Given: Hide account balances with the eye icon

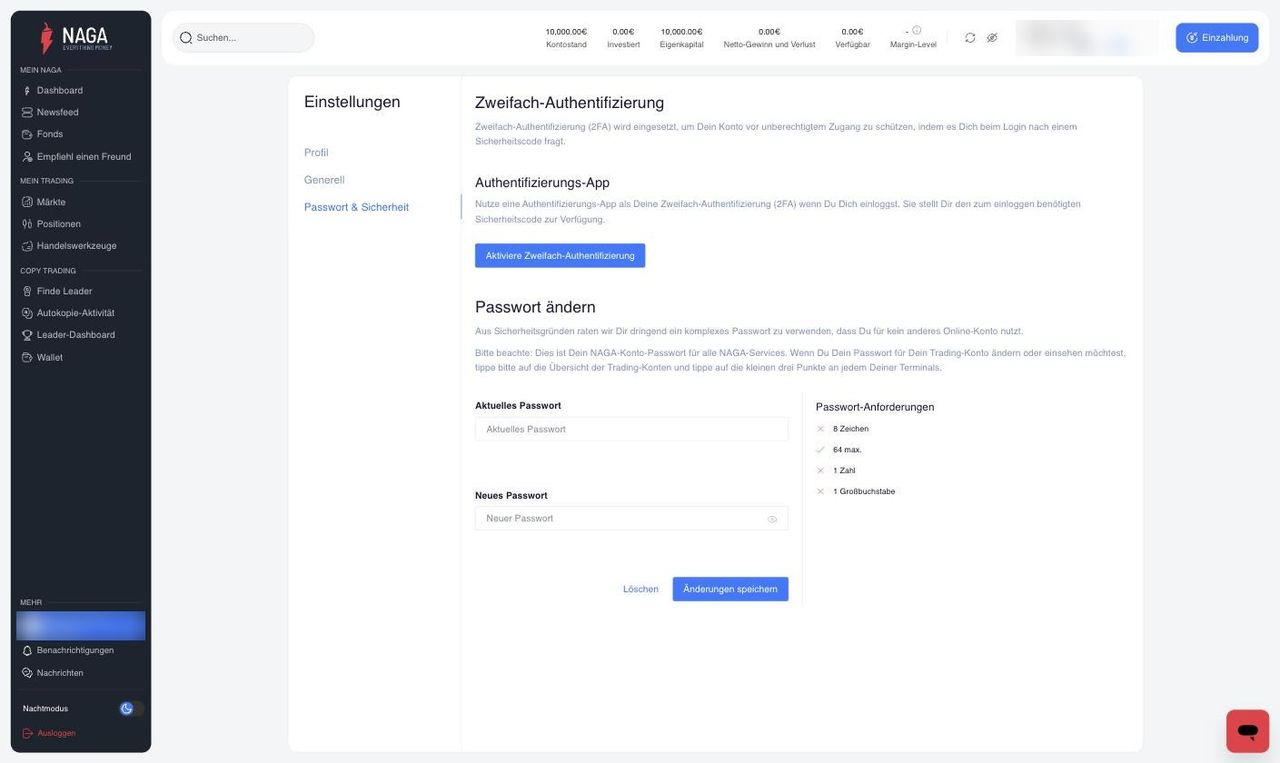Looking at the screenshot, I should 992,38.
